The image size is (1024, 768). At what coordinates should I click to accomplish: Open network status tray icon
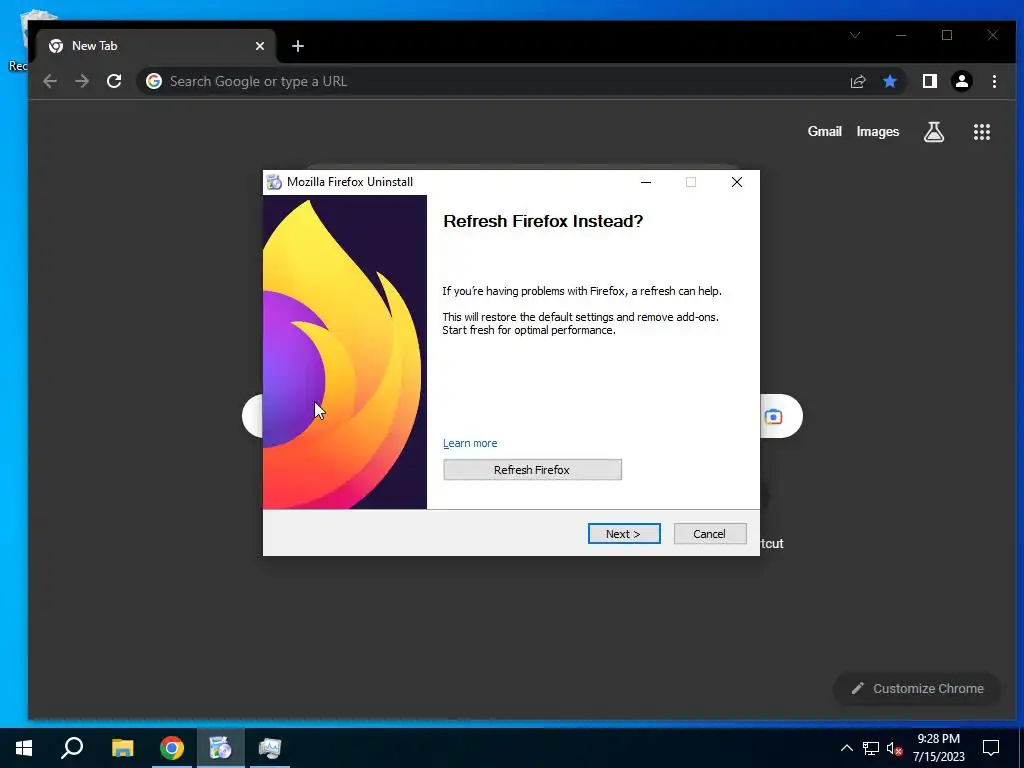point(871,748)
